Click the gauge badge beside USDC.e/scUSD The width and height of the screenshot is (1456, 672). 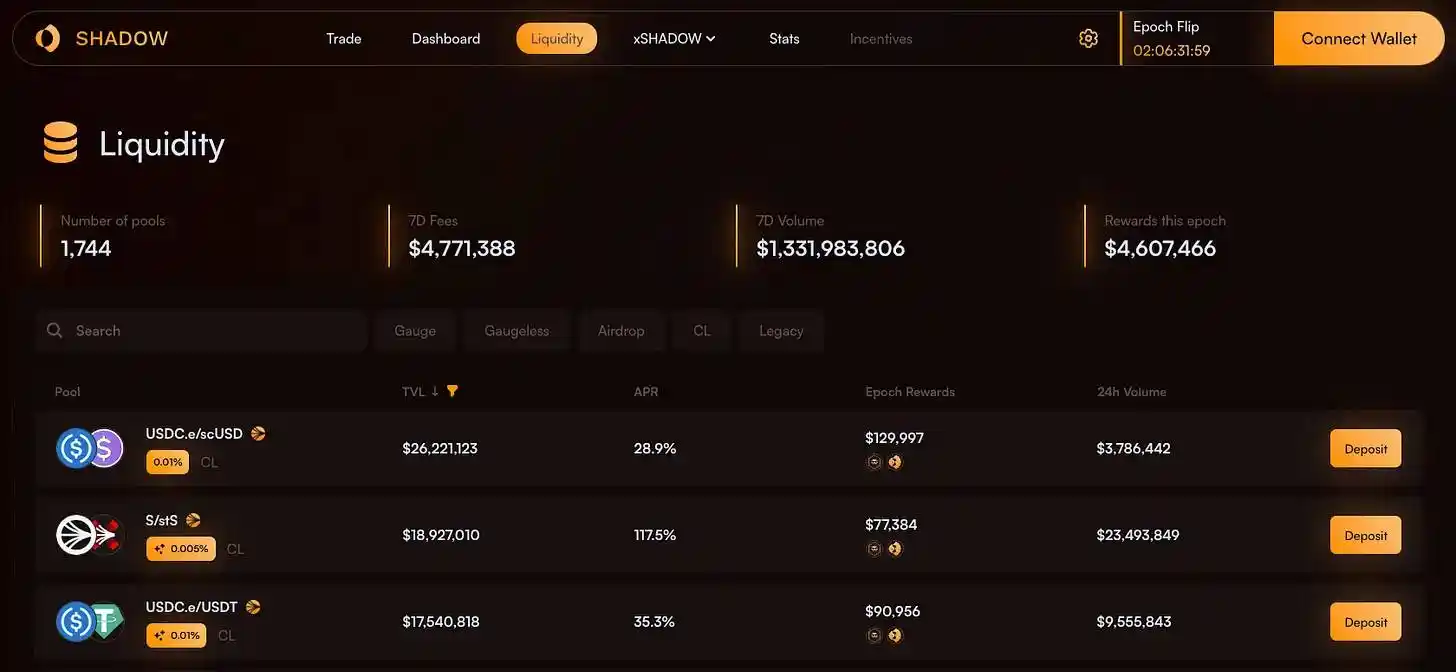tap(258, 434)
